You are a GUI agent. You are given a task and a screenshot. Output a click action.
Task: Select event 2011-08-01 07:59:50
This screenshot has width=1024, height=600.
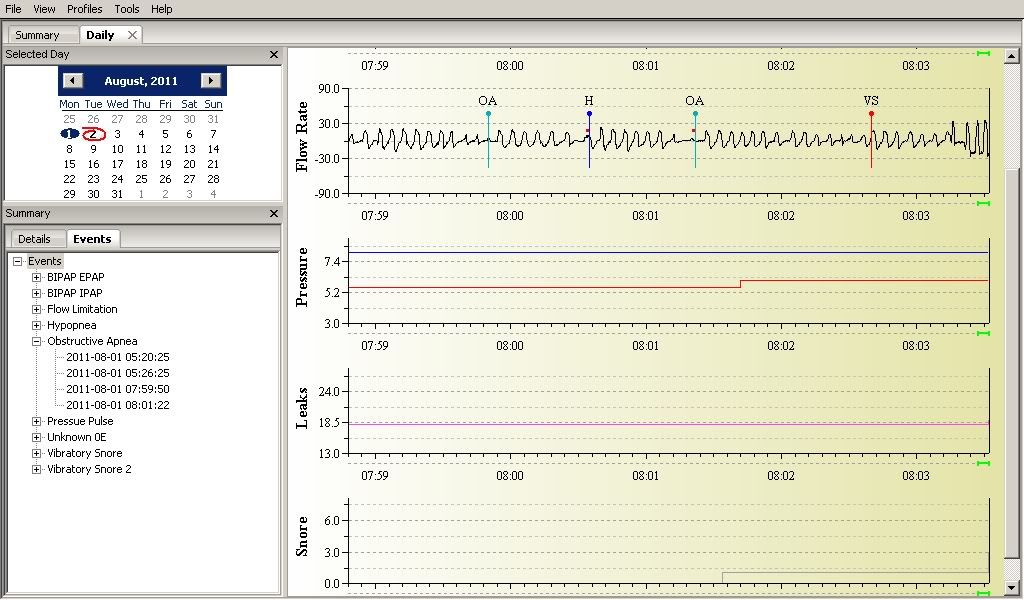pyautogui.click(x=118, y=389)
